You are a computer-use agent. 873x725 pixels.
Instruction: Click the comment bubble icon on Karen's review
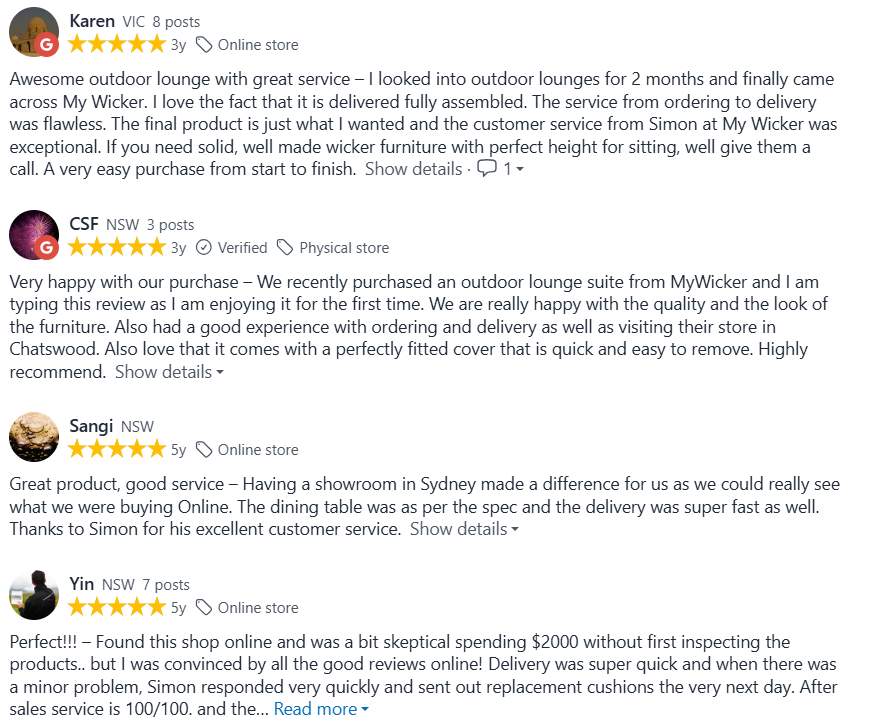click(488, 169)
